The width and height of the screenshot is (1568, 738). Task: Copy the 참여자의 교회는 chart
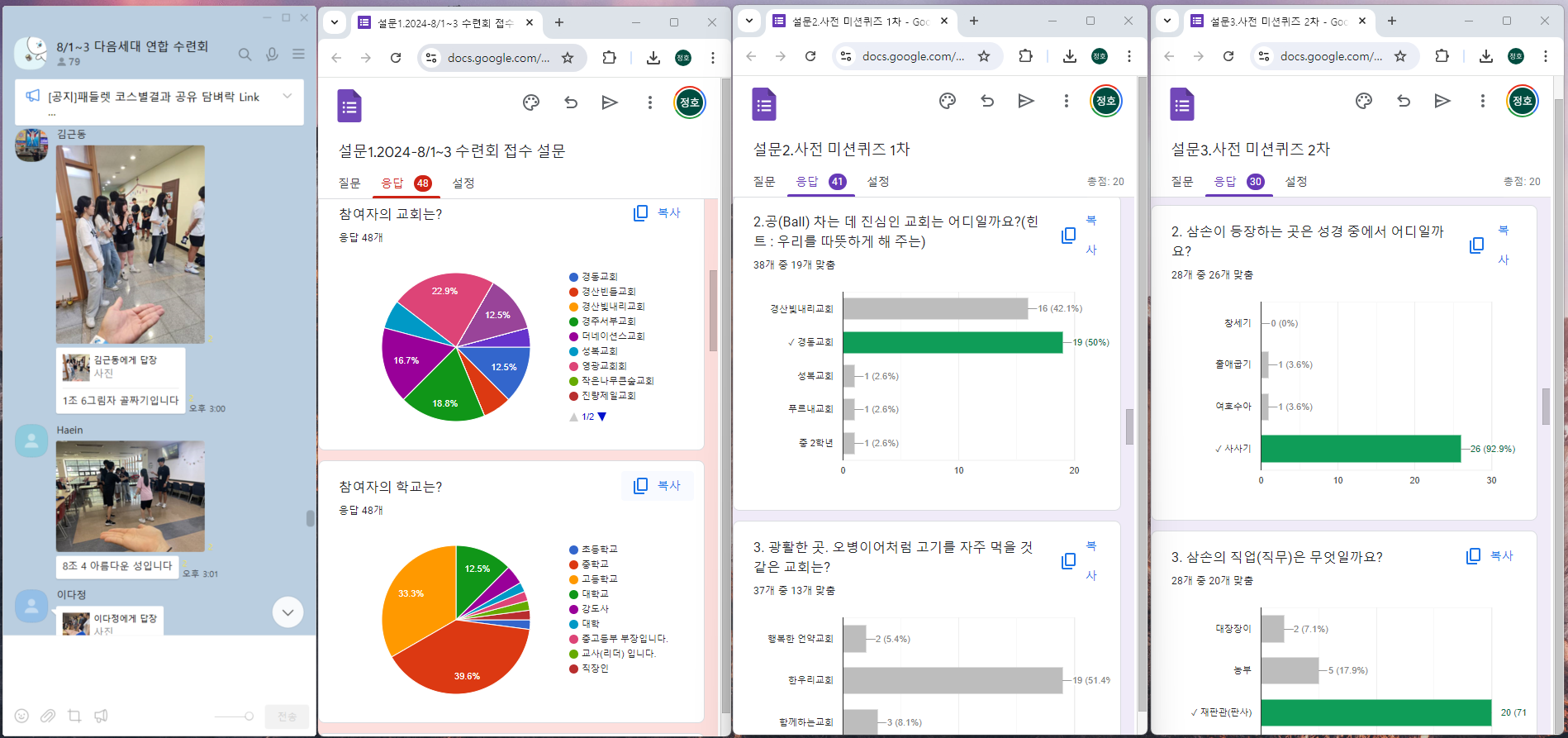click(x=658, y=213)
